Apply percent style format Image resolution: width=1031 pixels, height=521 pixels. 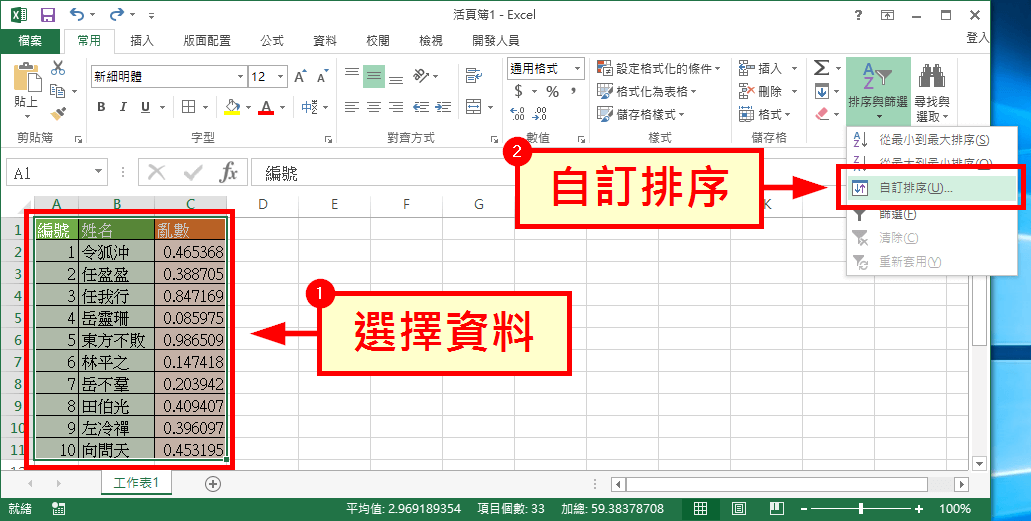[x=552, y=91]
